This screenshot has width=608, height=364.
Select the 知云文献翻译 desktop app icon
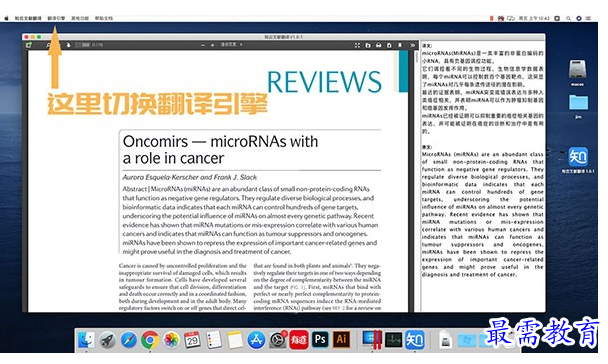[578, 160]
